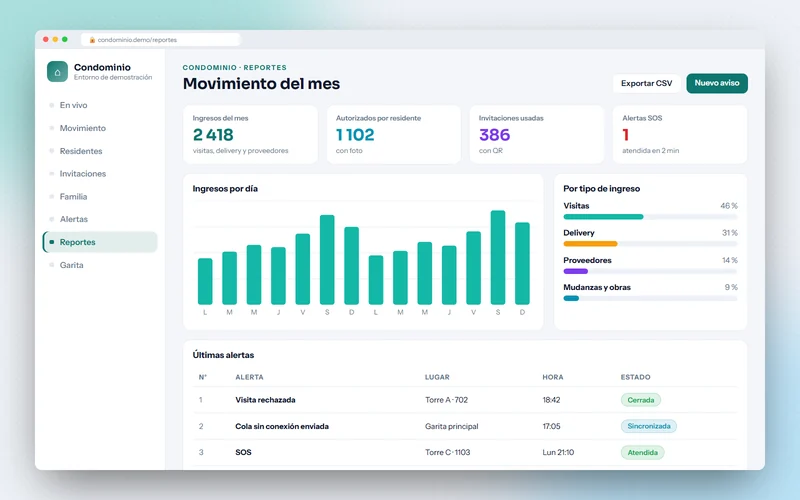Click the Delivery orange progress bar
Image resolution: width=800 pixels, height=500 pixels.
click(590, 244)
